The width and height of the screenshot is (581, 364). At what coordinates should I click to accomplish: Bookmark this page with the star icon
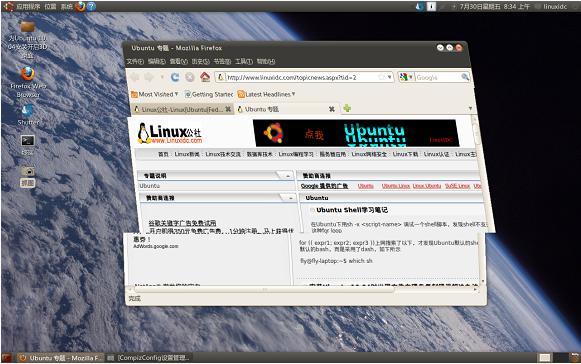click(x=382, y=77)
